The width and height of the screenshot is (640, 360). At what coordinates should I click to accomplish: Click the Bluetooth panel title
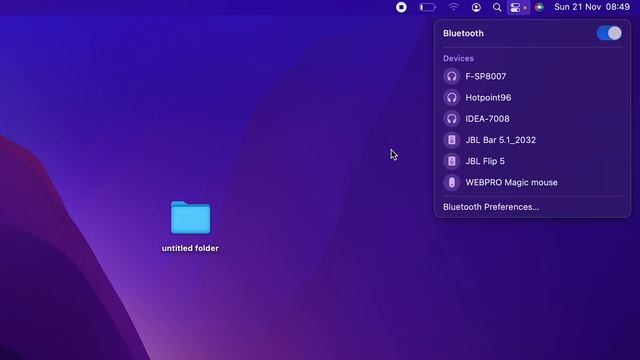pyautogui.click(x=463, y=33)
